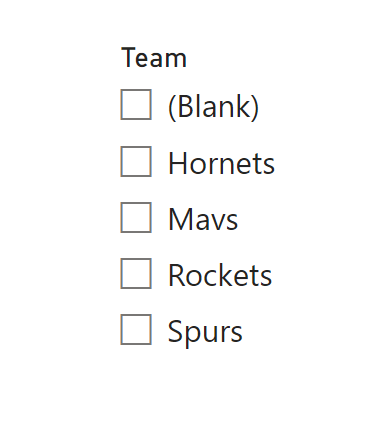Choose the Rockets team word
Screen dimensions: 378x432
coord(220,275)
